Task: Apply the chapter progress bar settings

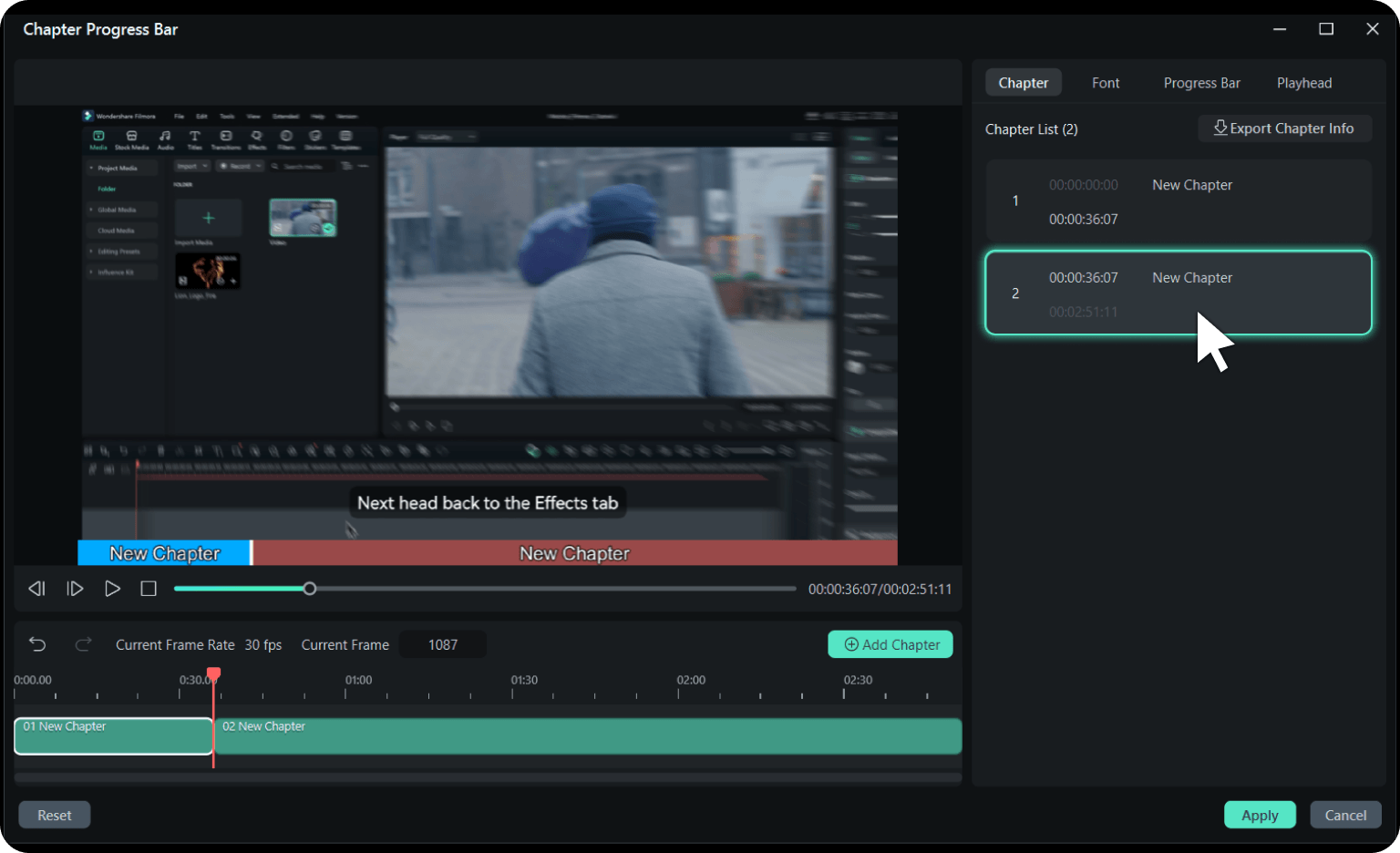Action: pyautogui.click(x=1260, y=815)
